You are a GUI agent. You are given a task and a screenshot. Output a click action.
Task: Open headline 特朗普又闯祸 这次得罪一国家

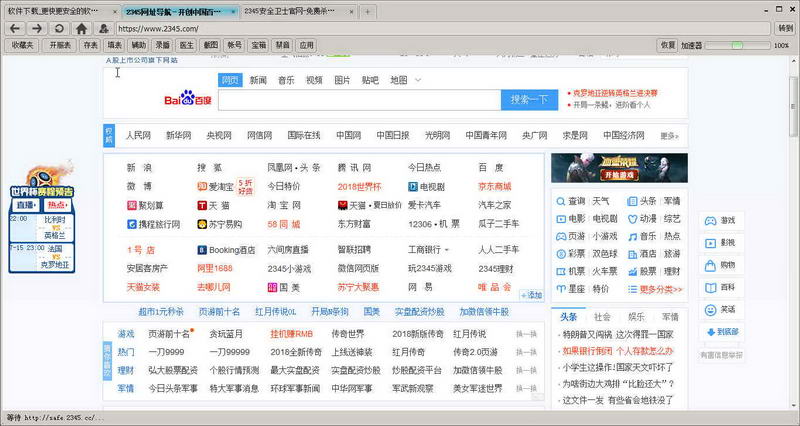tap(618, 335)
